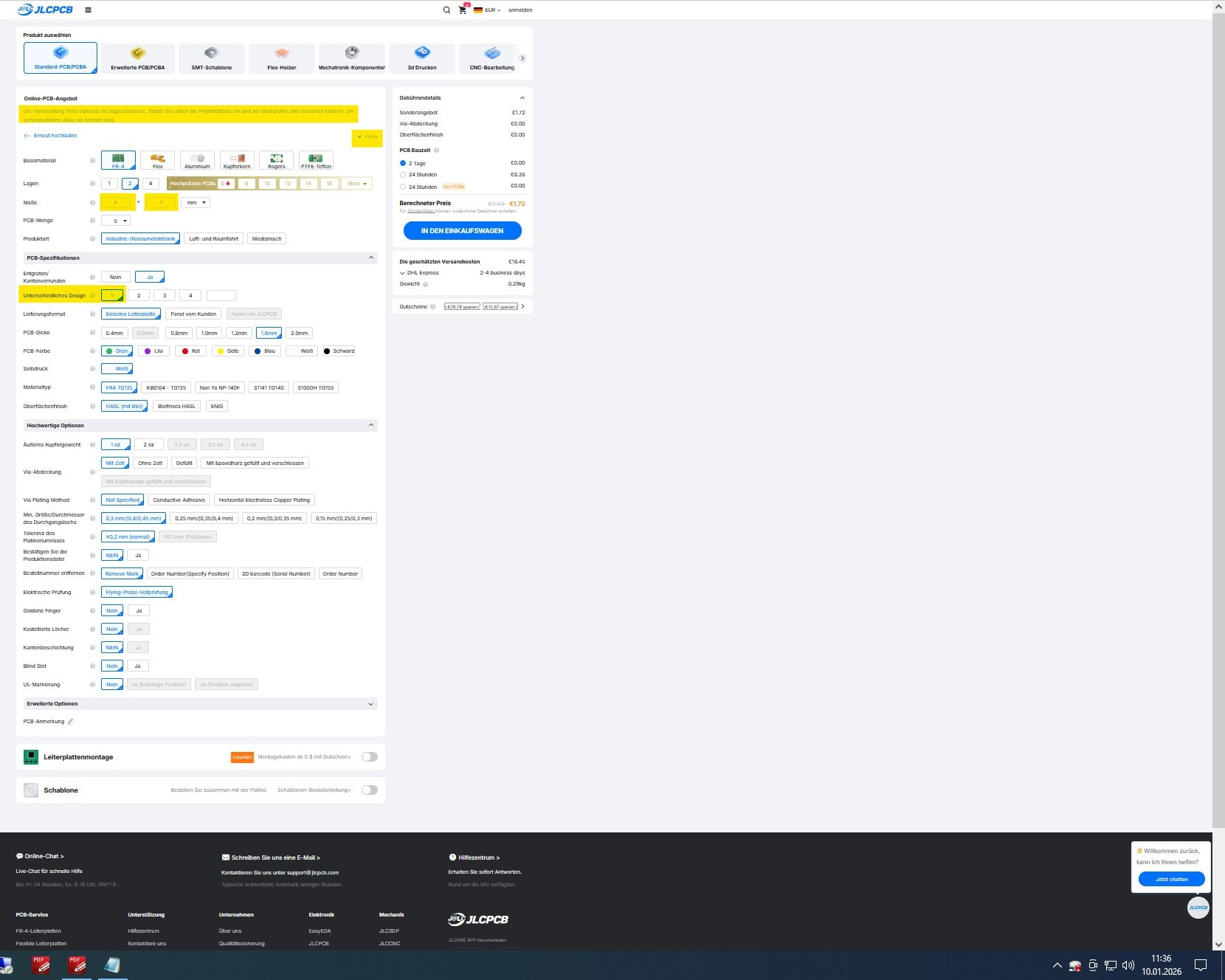Select Erweiterte PCB/PCBA product tab
This screenshot has width=1225, height=980.
[138, 58]
